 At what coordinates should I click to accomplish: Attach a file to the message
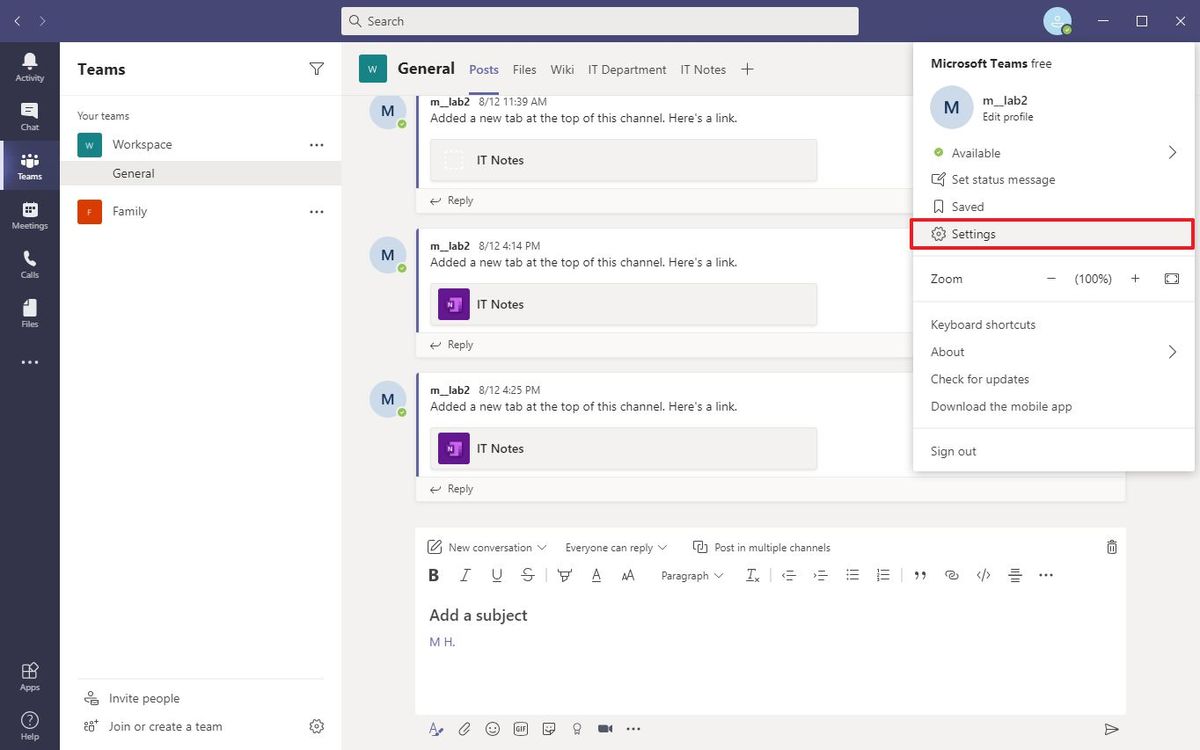464,728
